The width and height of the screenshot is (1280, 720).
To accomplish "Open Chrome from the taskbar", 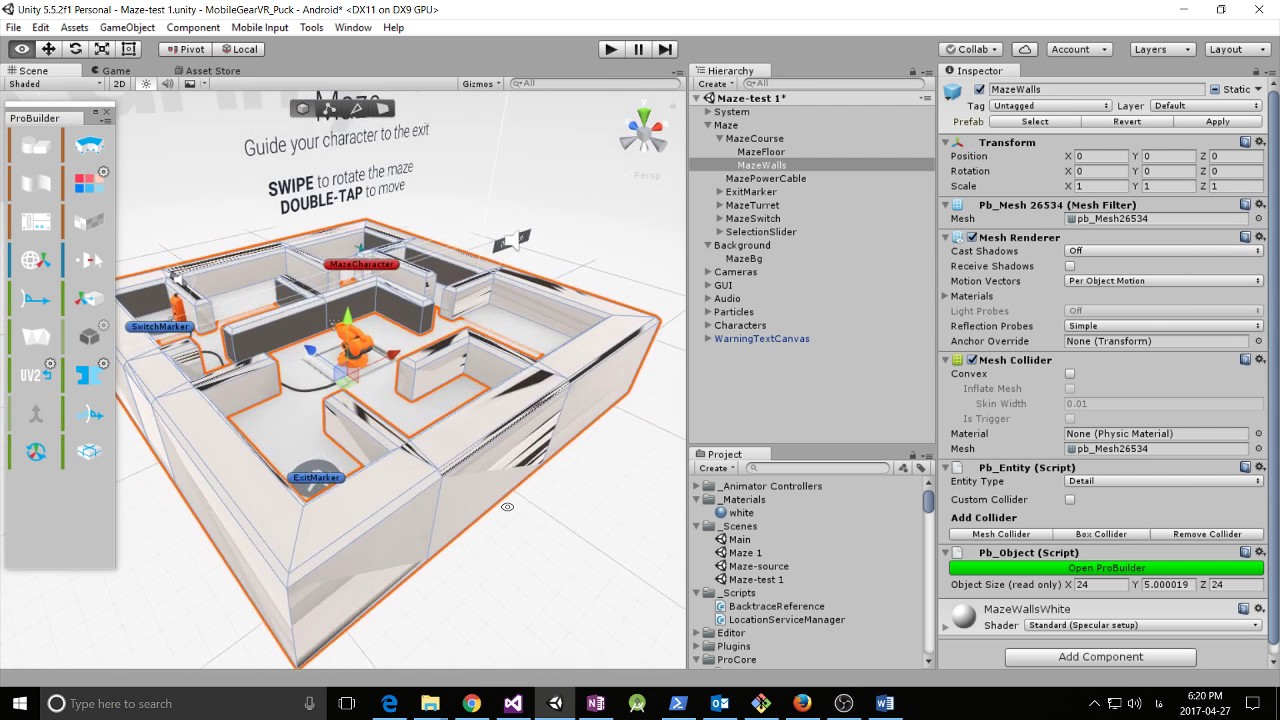I will (471, 703).
